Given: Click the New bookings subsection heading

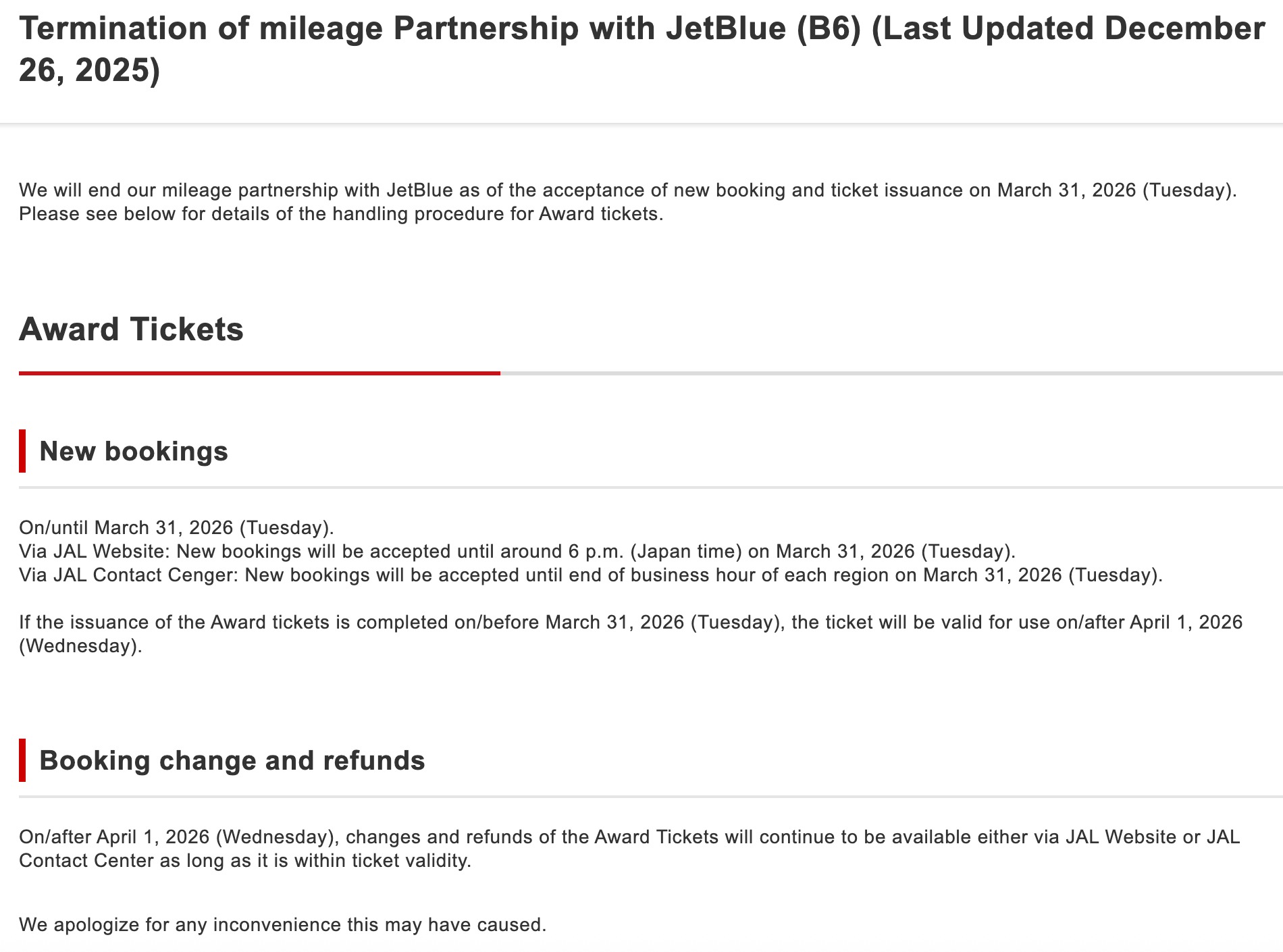Looking at the screenshot, I should [134, 451].
